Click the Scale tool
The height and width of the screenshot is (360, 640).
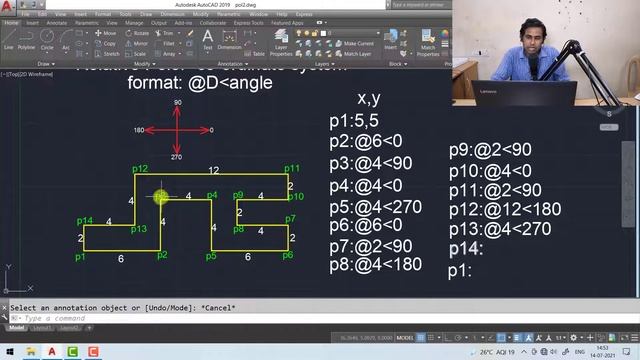[x=136, y=54]
